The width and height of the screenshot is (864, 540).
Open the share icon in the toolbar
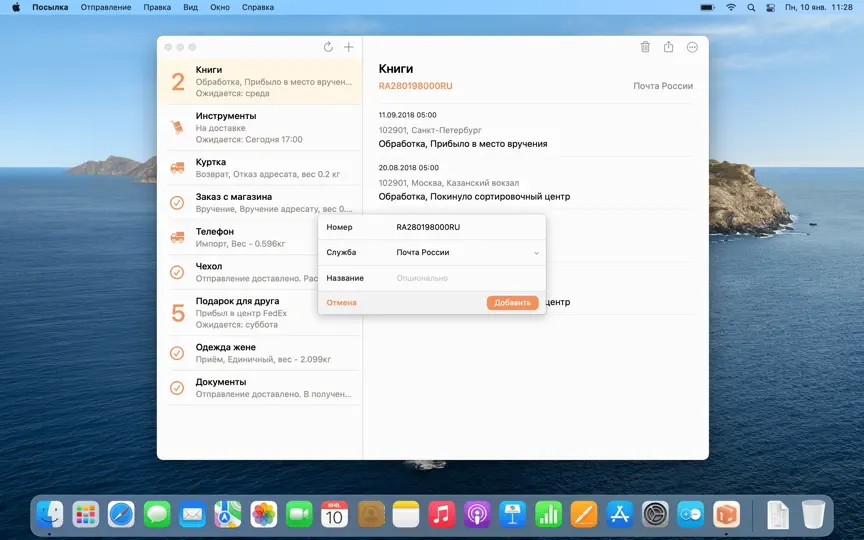tap(668, 47)
